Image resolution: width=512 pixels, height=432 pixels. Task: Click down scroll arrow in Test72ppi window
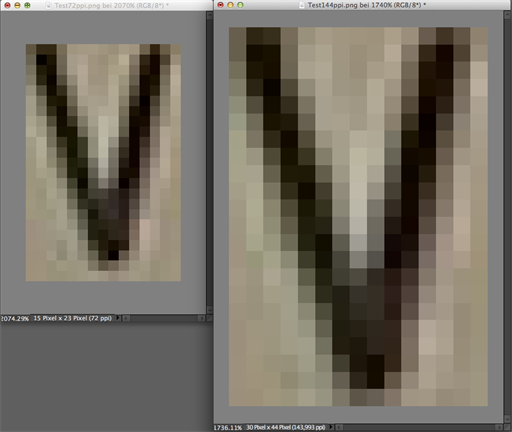[209, 310]
